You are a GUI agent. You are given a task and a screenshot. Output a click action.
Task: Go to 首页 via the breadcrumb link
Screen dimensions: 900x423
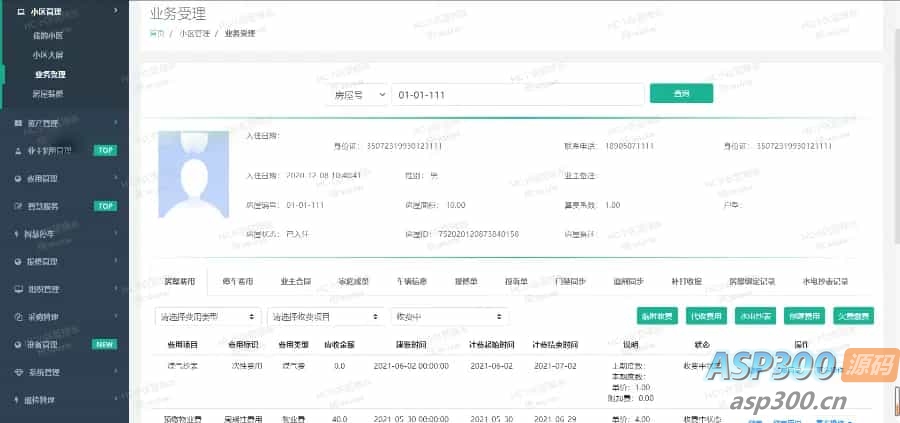pyautogui.click(x=157, y=33)
